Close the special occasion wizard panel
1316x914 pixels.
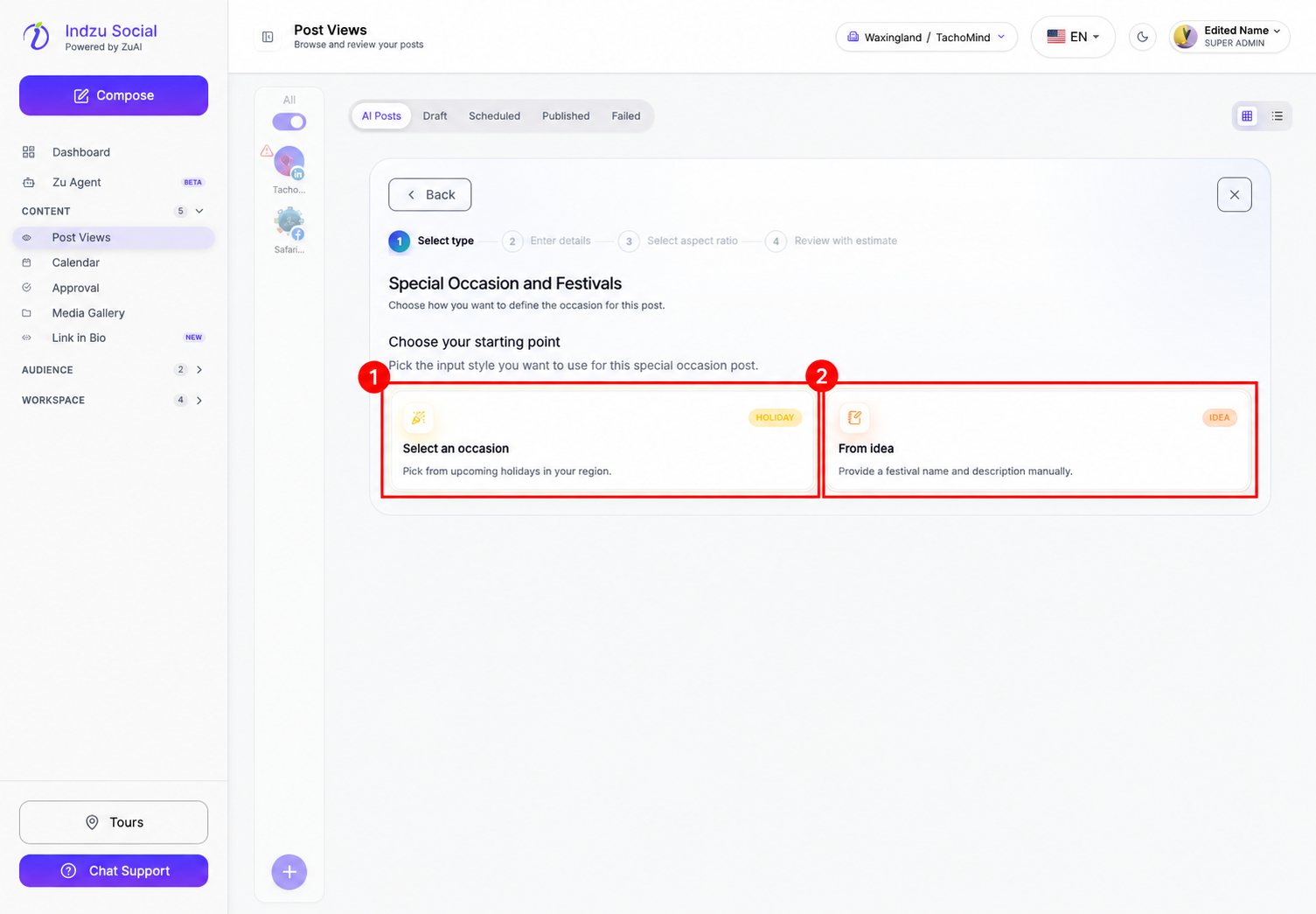pyautogui.click(x=1234, y=194)
